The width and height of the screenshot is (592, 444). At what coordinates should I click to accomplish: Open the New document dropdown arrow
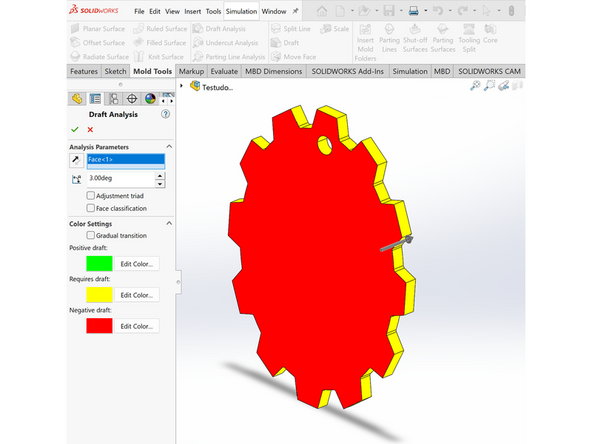click(352, 11)
